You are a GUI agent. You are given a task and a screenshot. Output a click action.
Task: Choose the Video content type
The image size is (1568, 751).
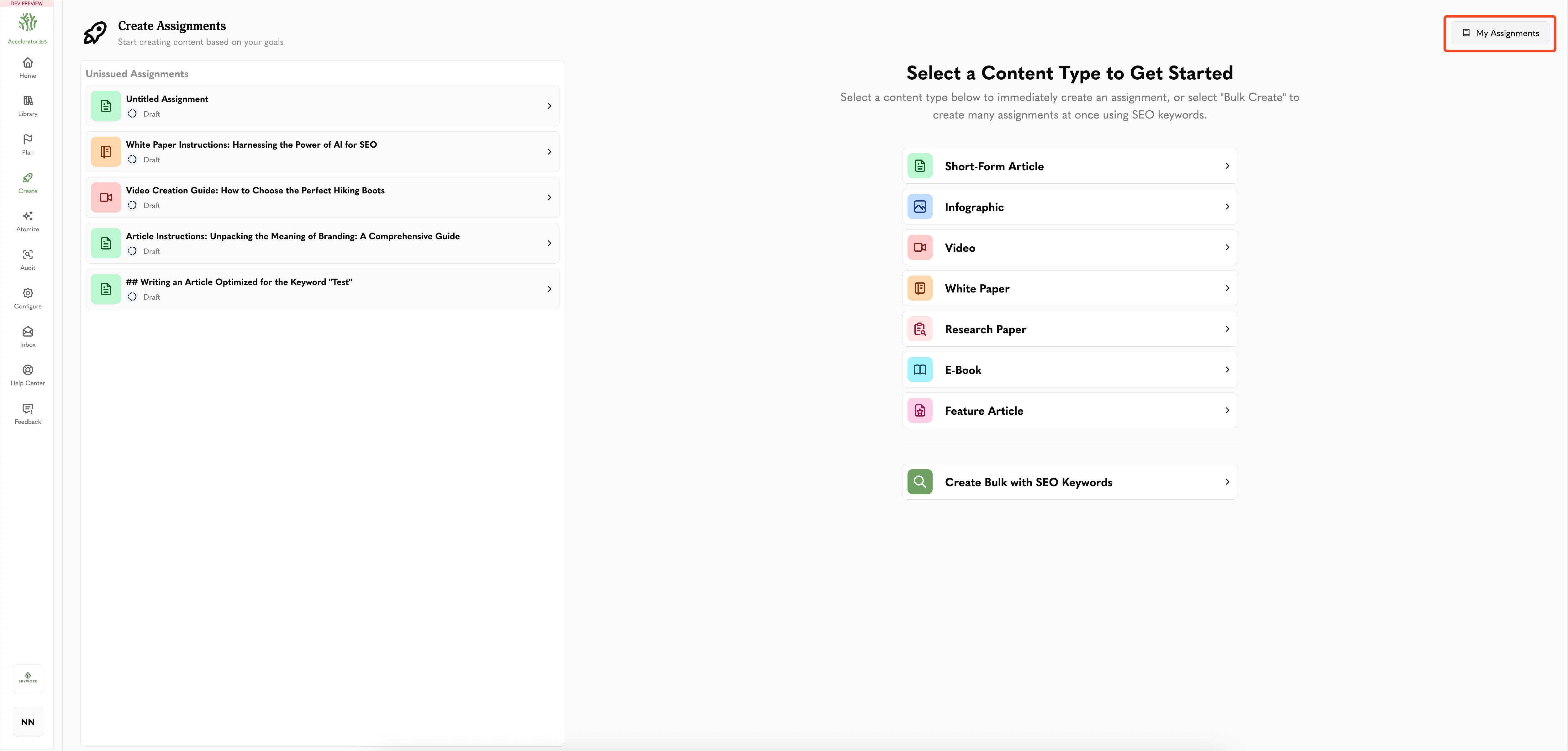tap(1070, 248)
